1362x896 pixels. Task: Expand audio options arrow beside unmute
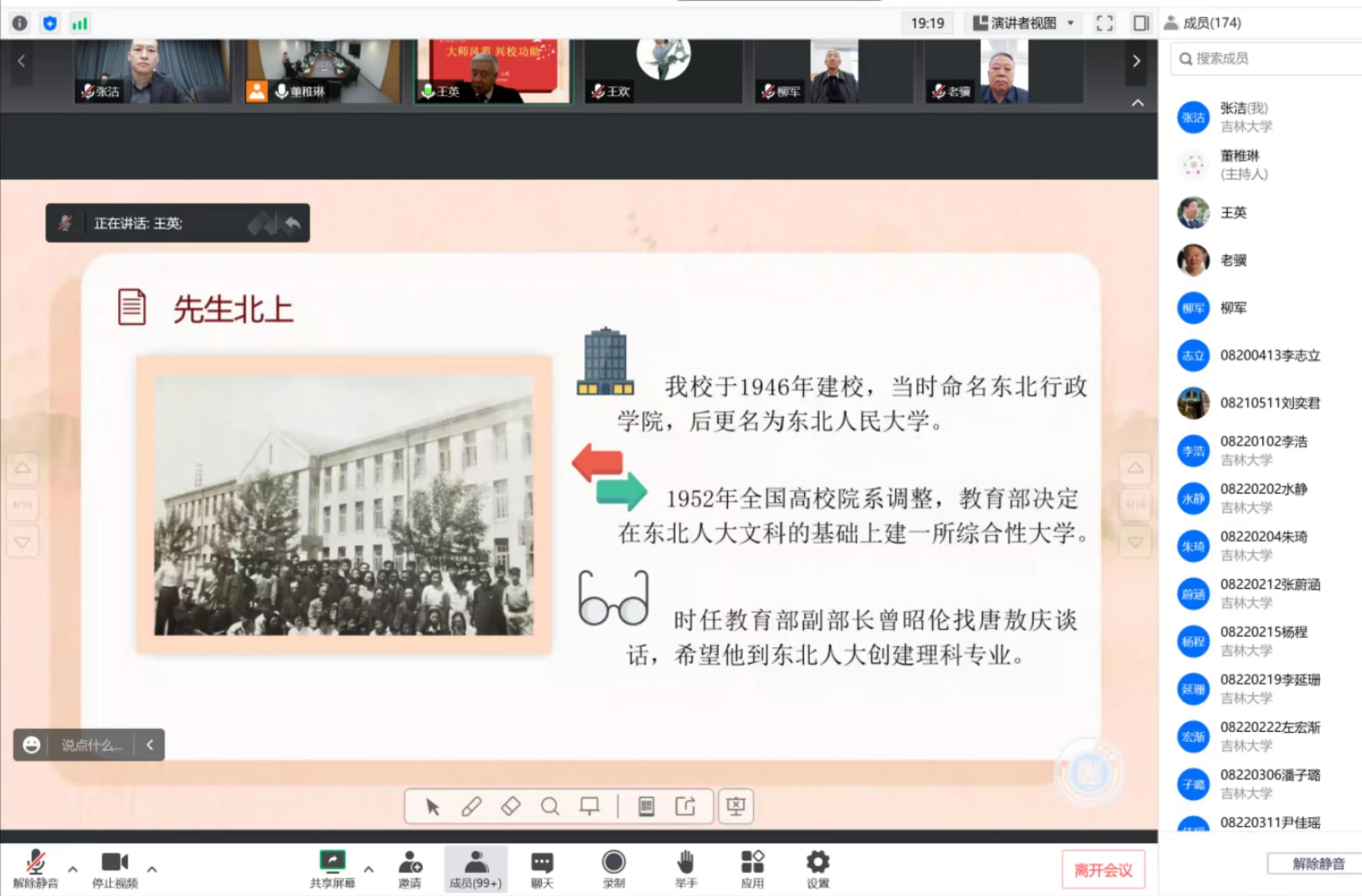[73, 868]
